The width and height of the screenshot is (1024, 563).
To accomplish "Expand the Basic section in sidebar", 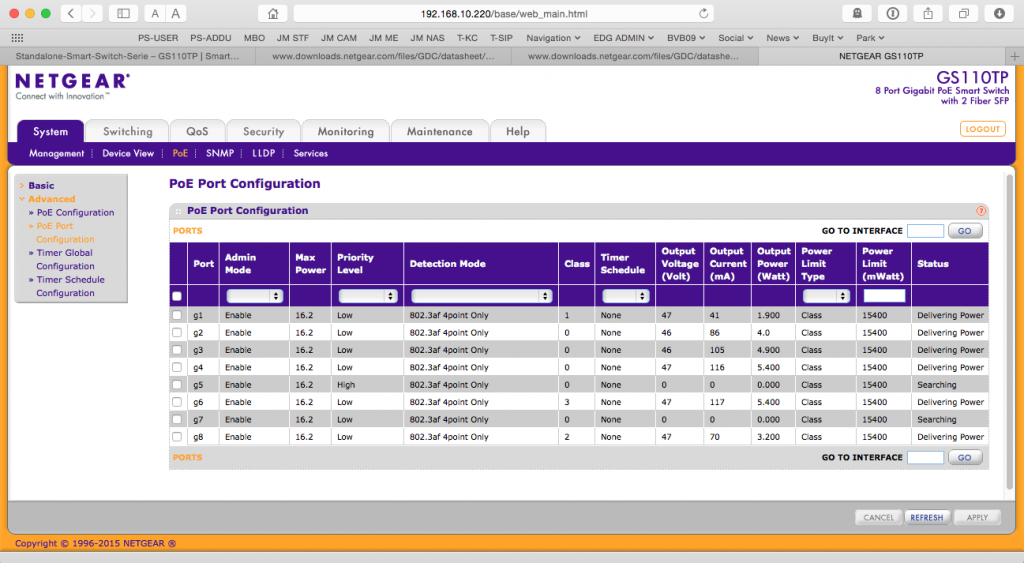I will coord(40,185).
